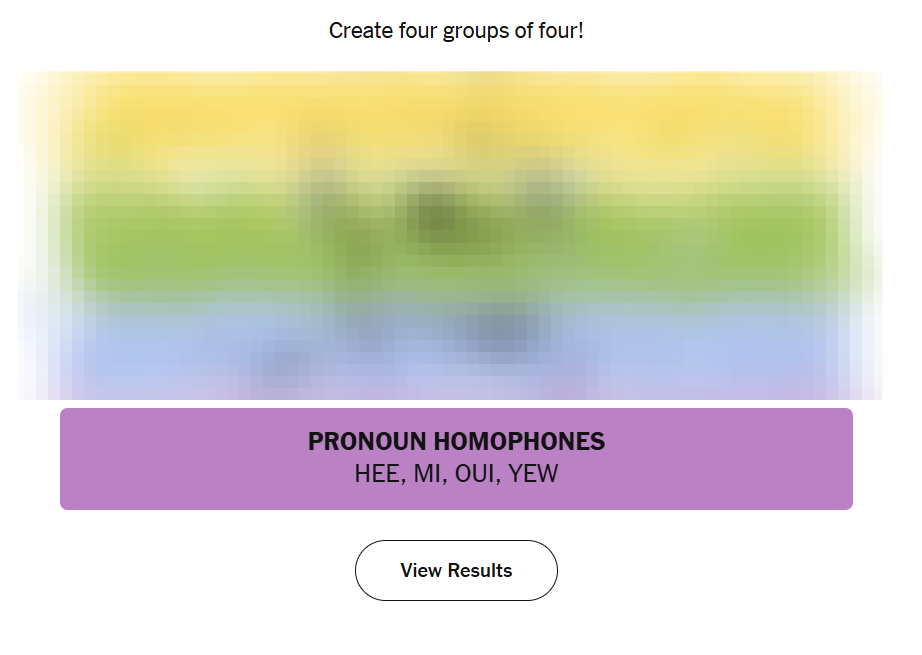The height and width of the screenshot is (655, 922).
Task: Click the word "four!" ending the instruction
Action: (x=560, y=31)
